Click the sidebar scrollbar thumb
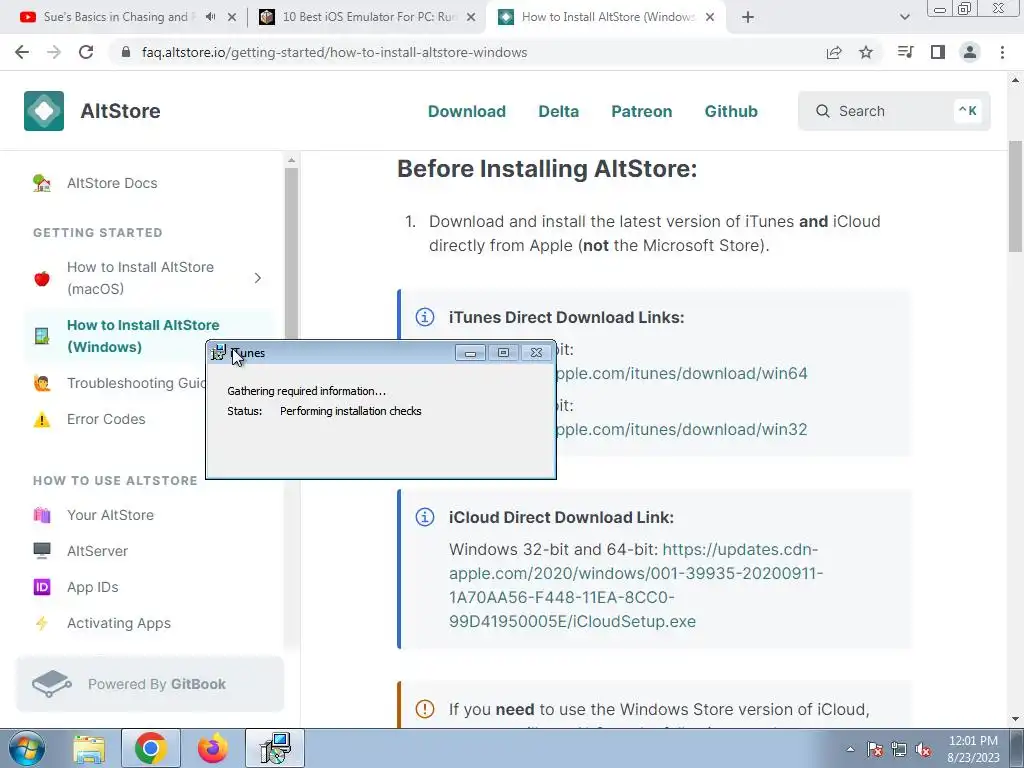This screenshot has width=1024, height=768. tap(291, 251)
